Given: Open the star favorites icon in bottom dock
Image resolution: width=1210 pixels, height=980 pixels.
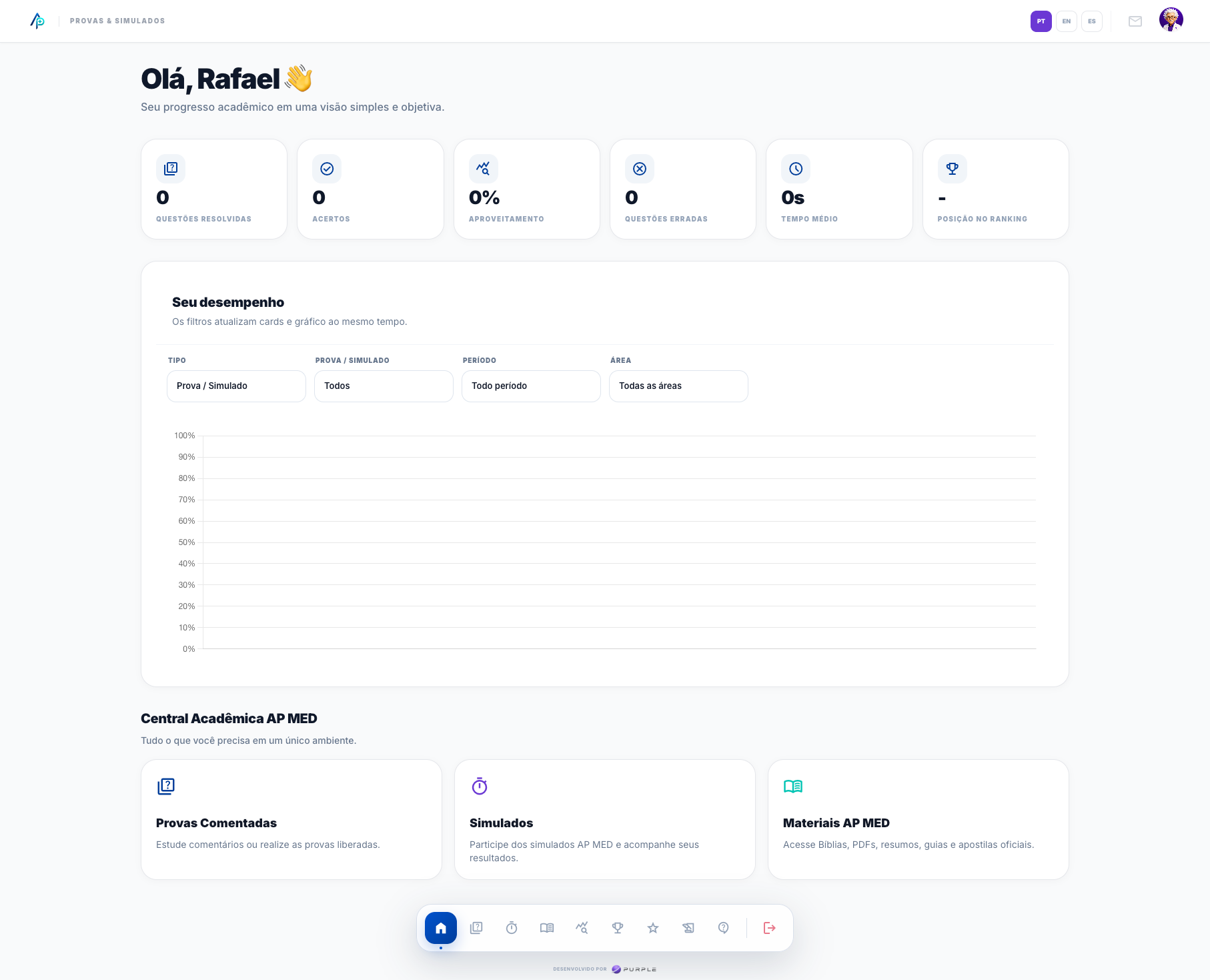Looking at the screenshot, I should click(x=653, y=928).
